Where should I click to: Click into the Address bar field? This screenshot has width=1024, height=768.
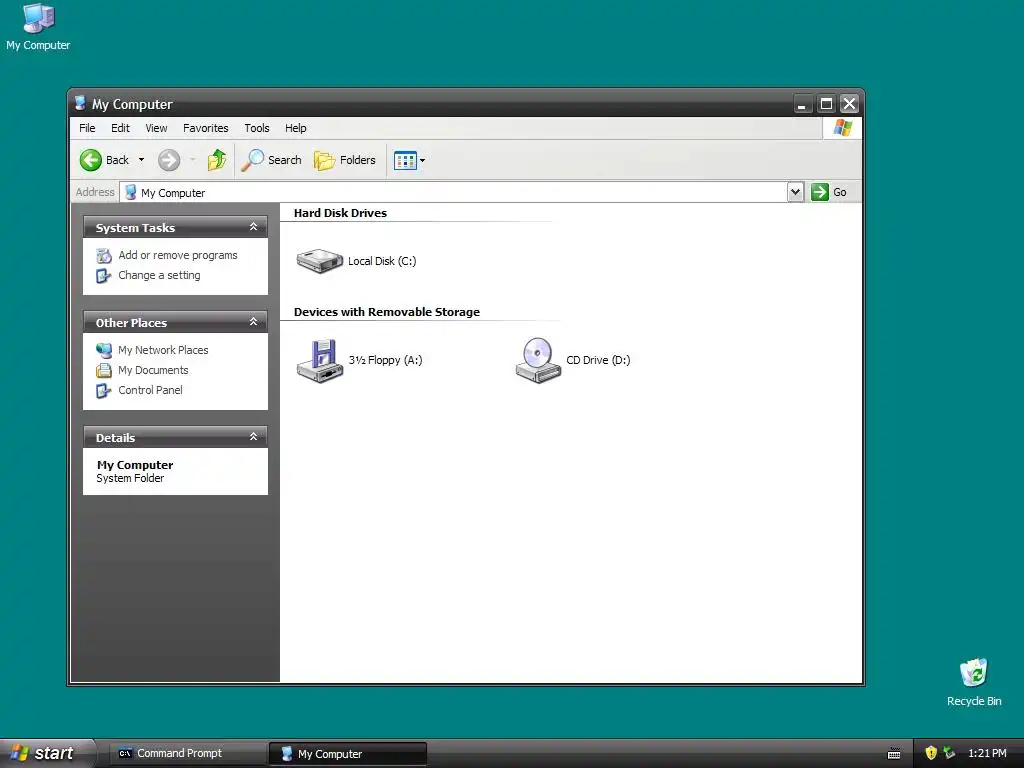click(x=453, y=192)
